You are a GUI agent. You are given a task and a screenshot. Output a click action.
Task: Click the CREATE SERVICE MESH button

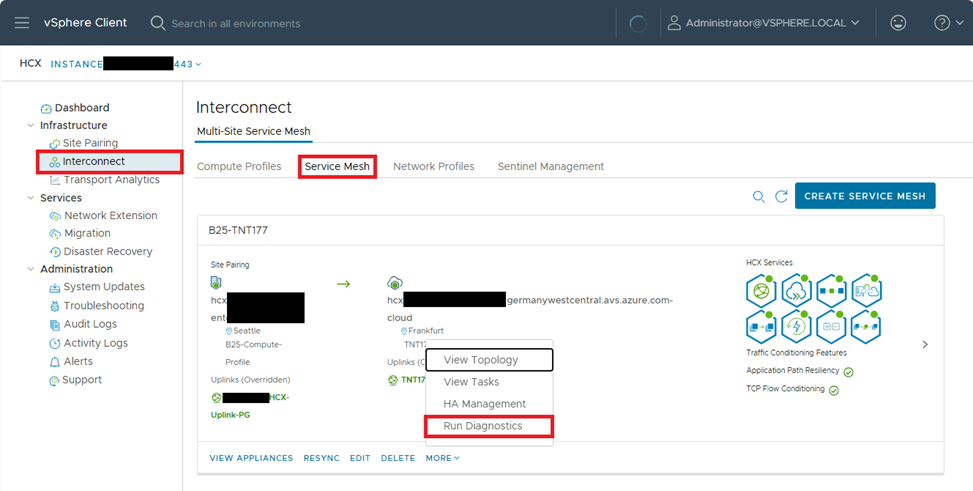coord(865,196)
